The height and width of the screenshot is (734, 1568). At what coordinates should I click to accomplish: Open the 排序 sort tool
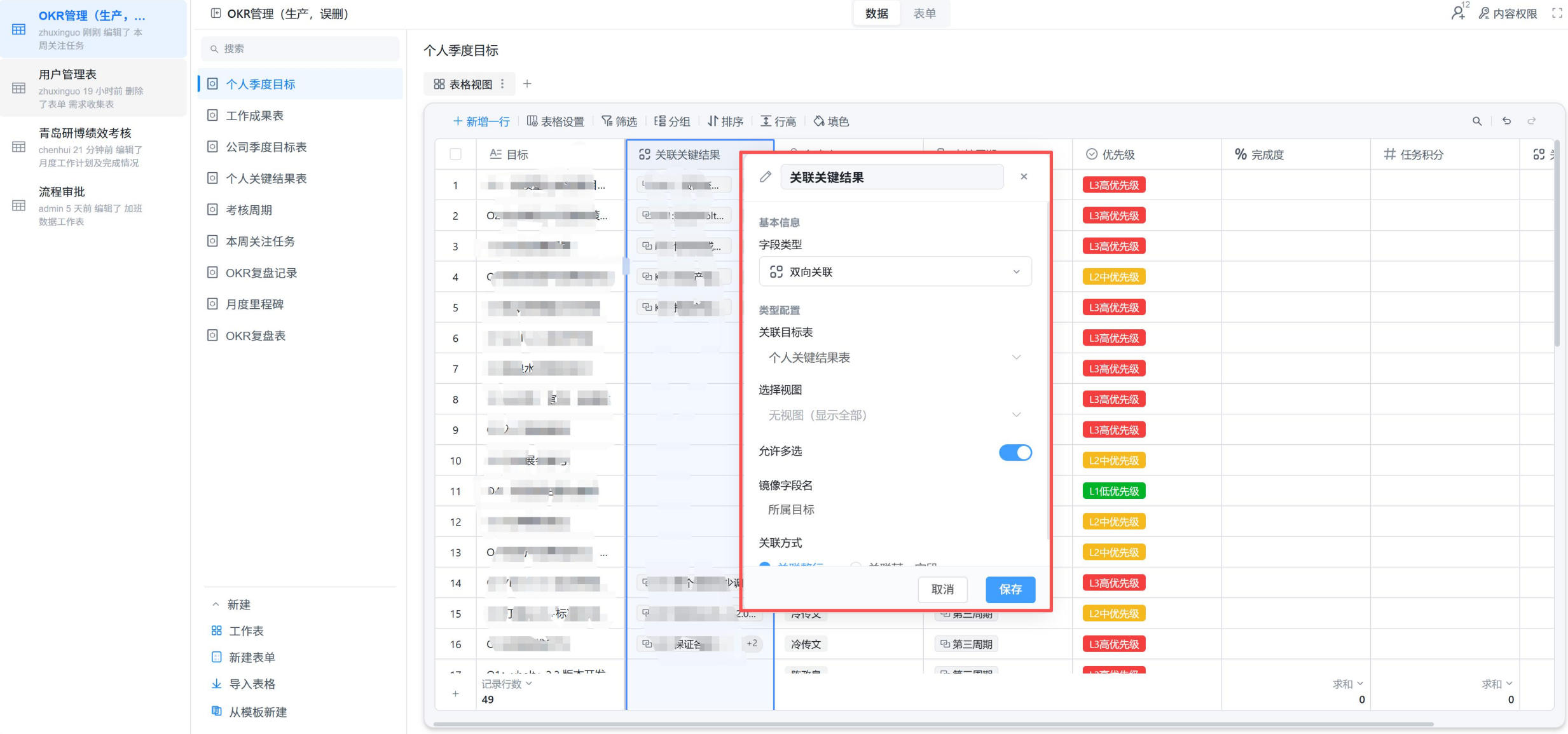click(x=726, y=121)
